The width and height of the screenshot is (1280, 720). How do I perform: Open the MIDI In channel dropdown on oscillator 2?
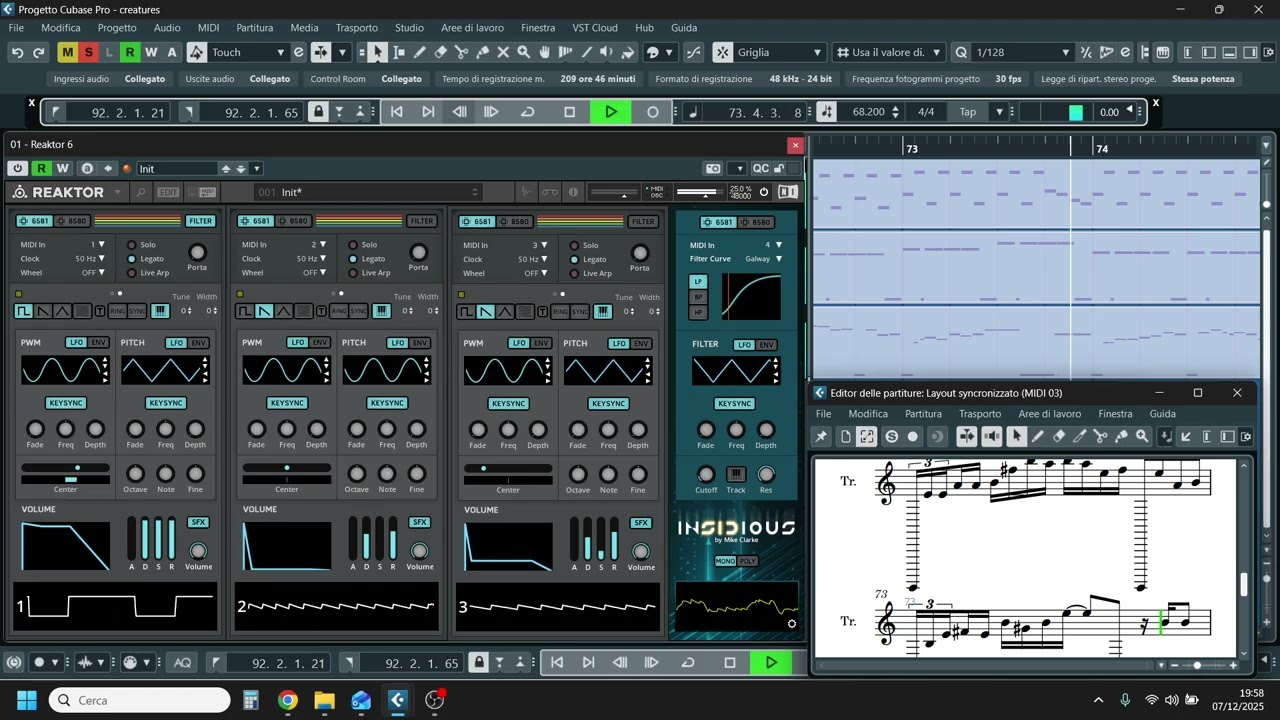319,245
